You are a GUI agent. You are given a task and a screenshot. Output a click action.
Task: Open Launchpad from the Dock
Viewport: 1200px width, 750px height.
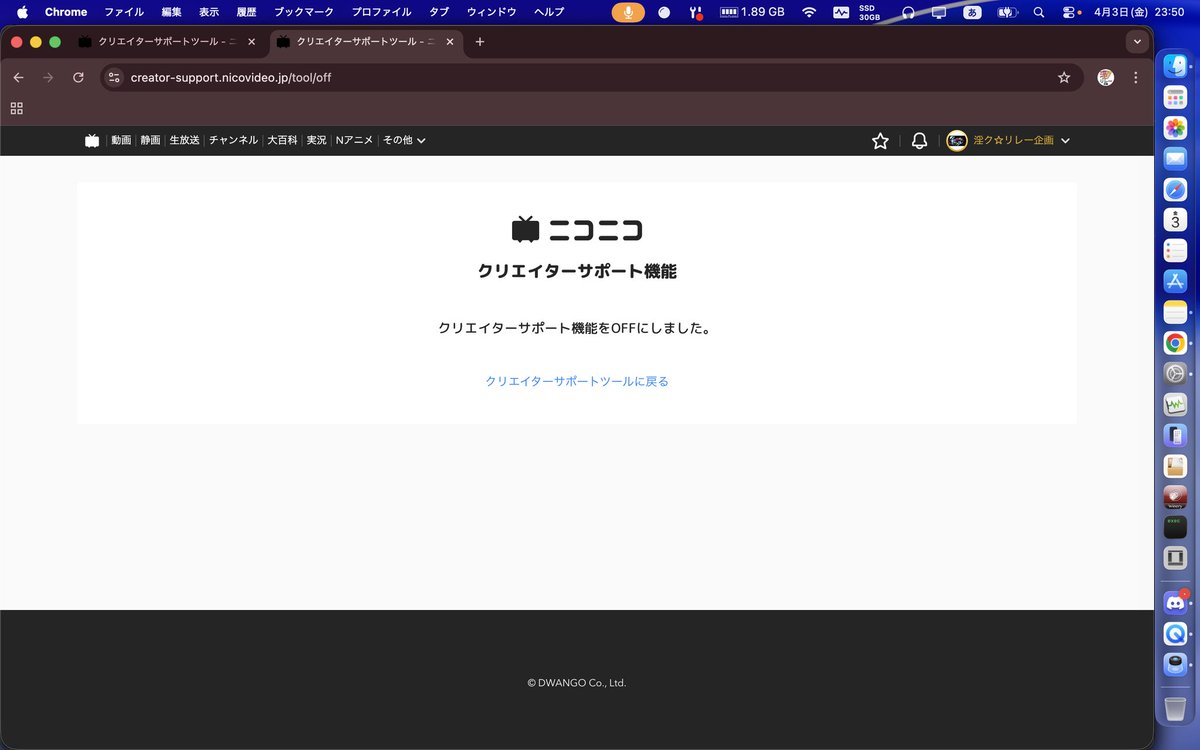click(1175, 98)
